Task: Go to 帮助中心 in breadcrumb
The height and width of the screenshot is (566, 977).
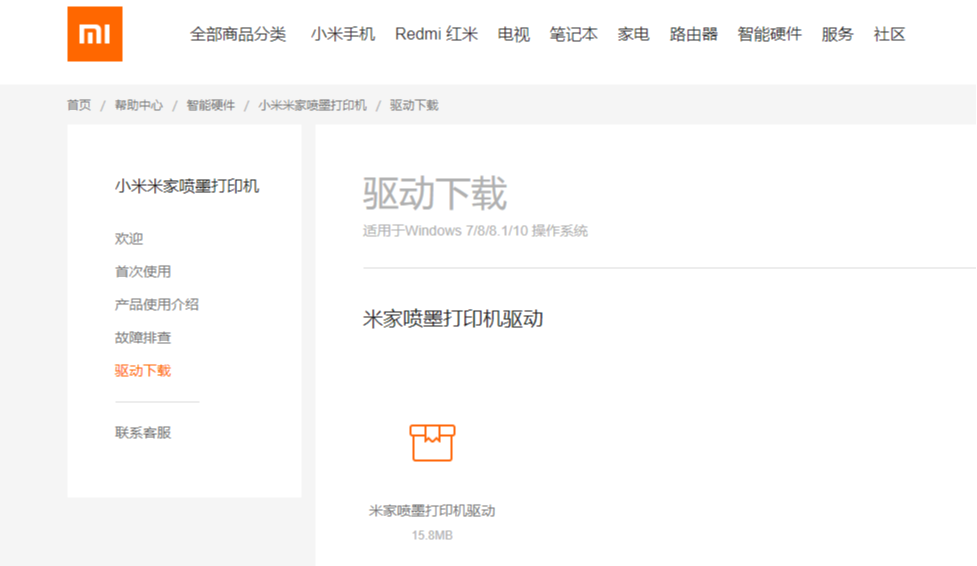Action: [138, 105]
